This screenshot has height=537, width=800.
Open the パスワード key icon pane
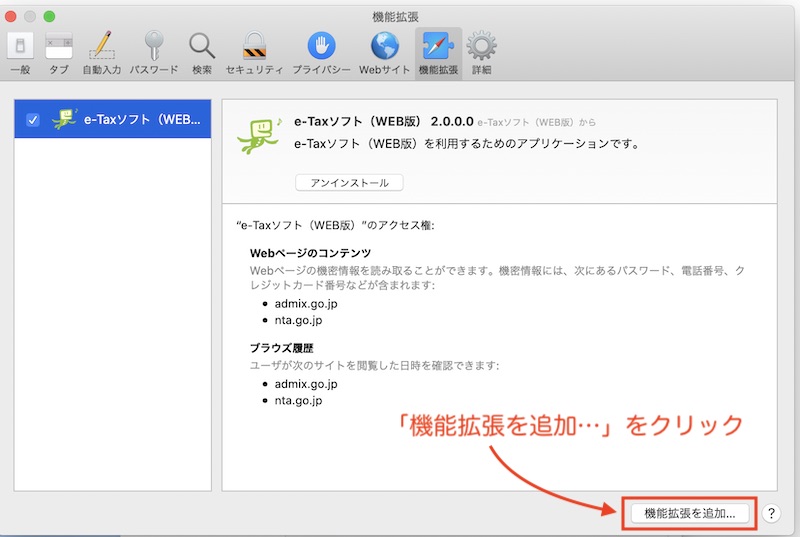154,54
